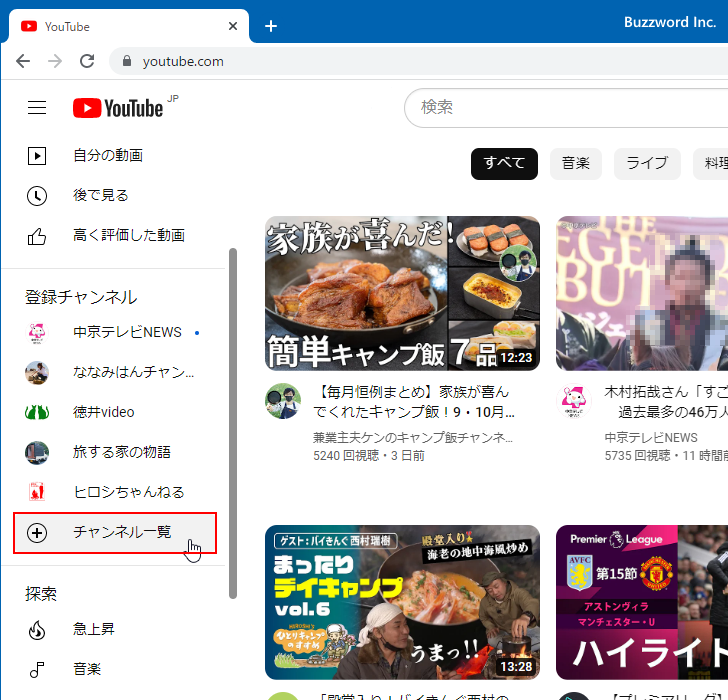Click the ヒロシちゃんねる channel avatar

(37, 492)
